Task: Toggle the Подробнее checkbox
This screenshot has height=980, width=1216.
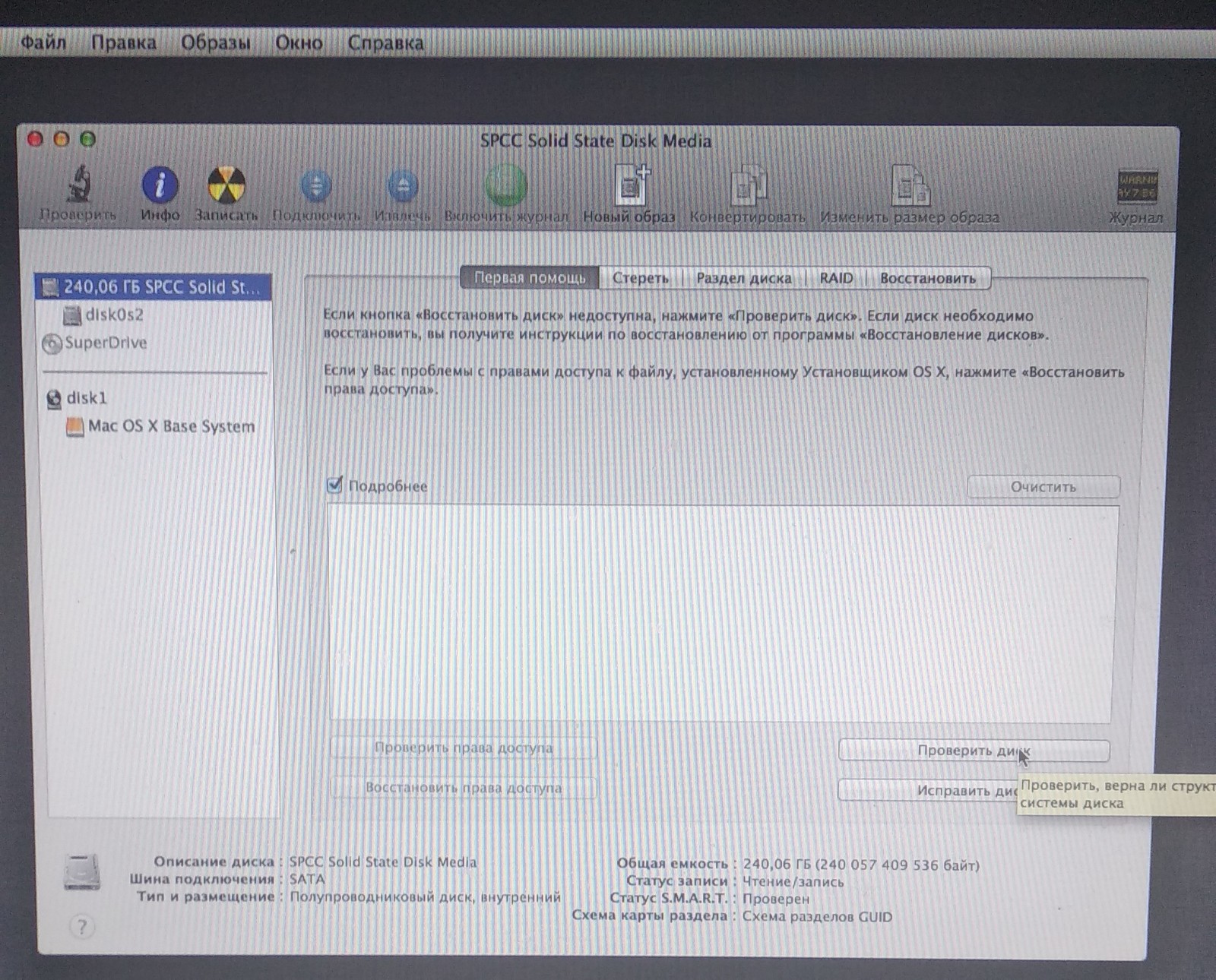Action: coord(334,485)
